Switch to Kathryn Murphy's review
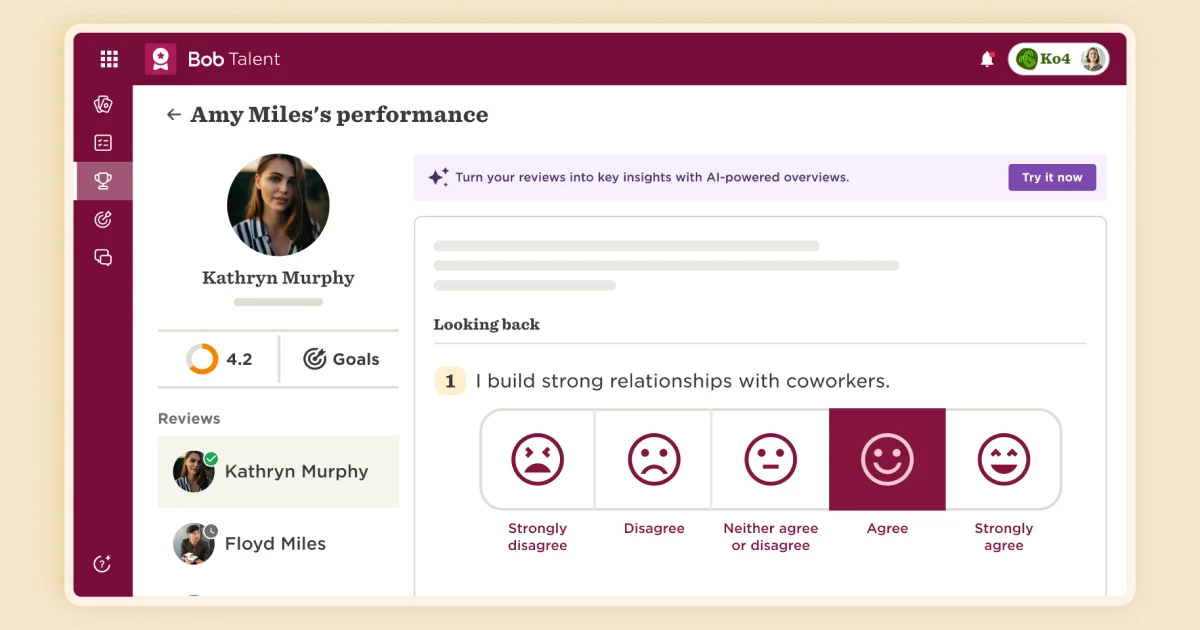Image resolution: width=1200 pixels, height=630 pixels. pyautogui.click(x=277, y=471)
